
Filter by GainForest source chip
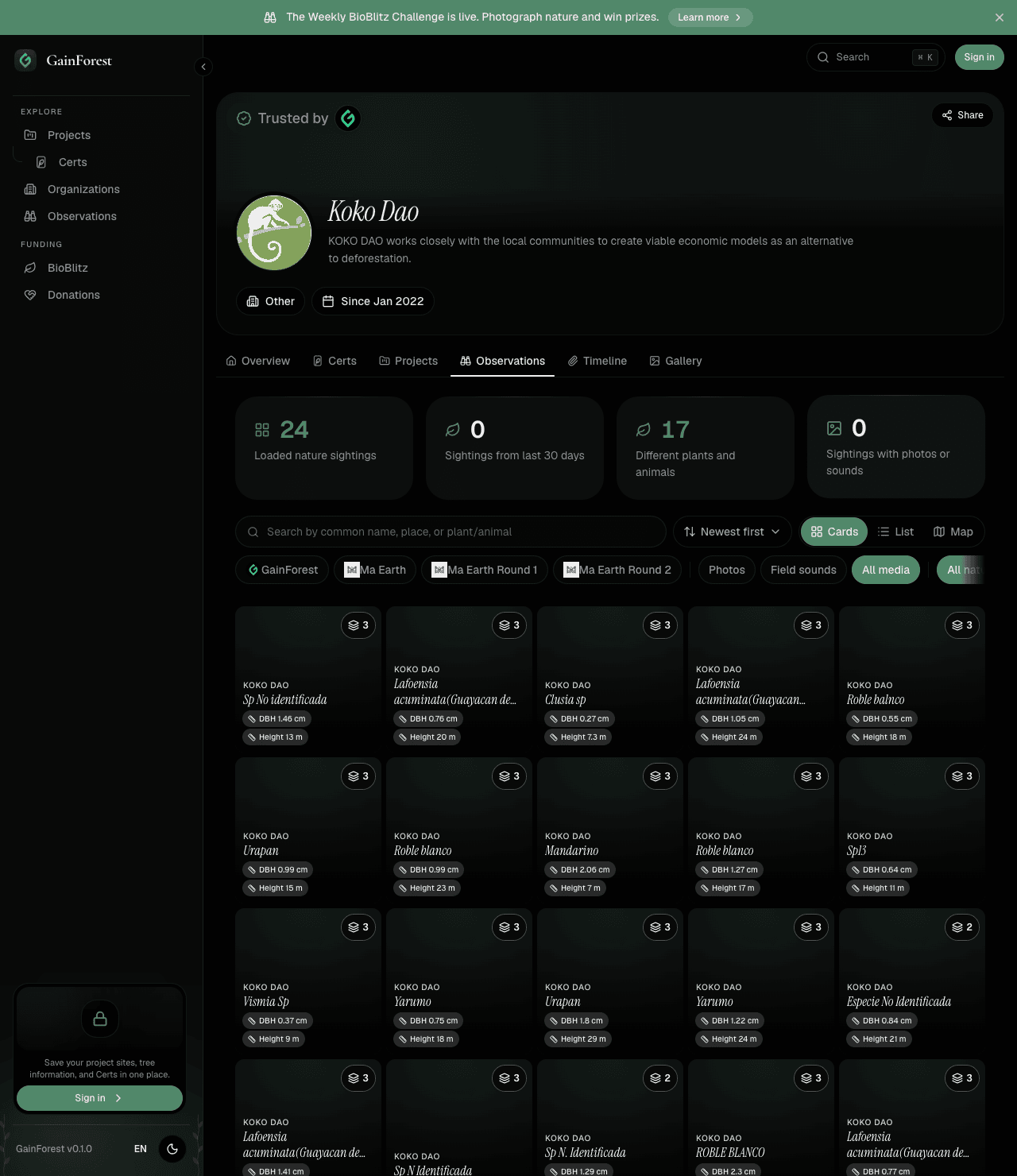(282, 570)
